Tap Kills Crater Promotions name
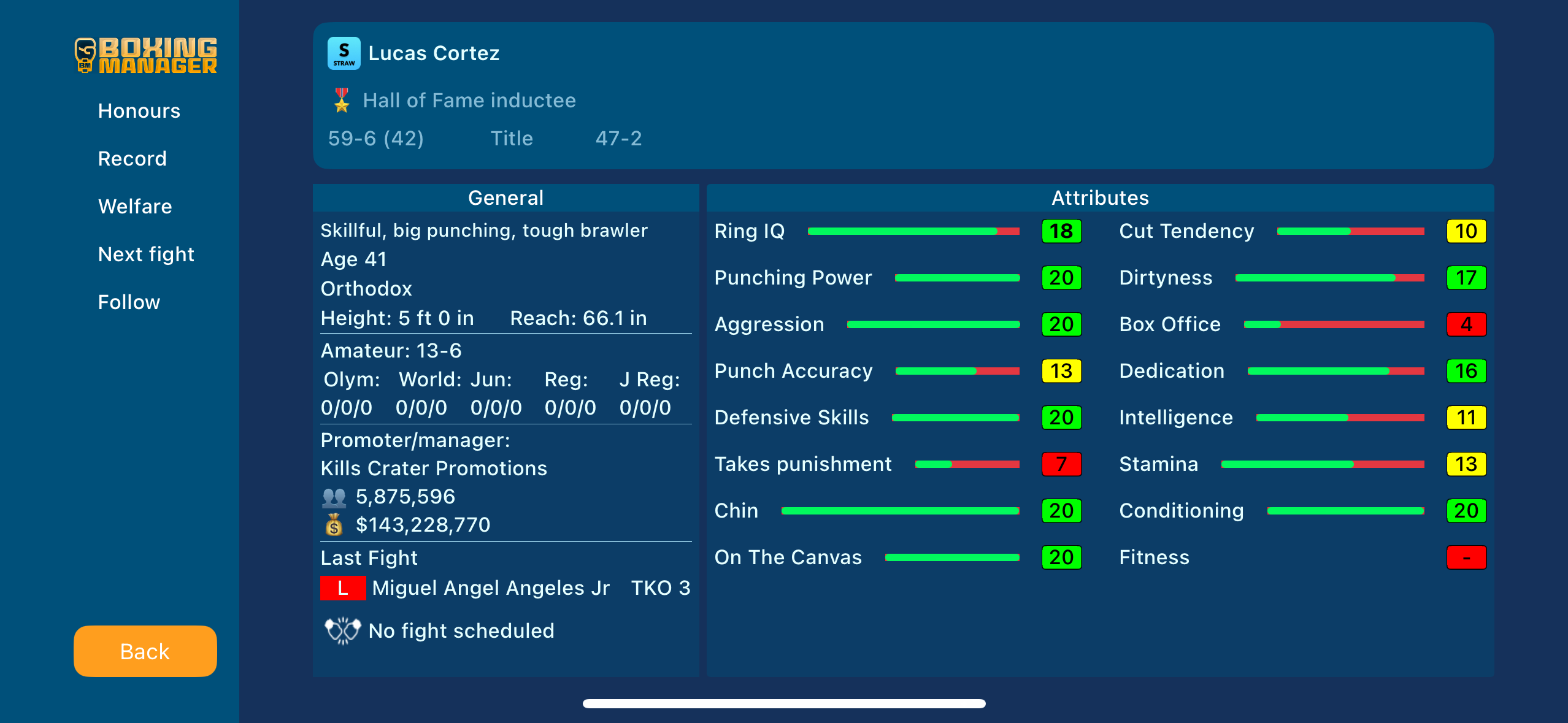The height and width of the screenshot is (723, 1568). pyautogui.click(x=434, y=469)
